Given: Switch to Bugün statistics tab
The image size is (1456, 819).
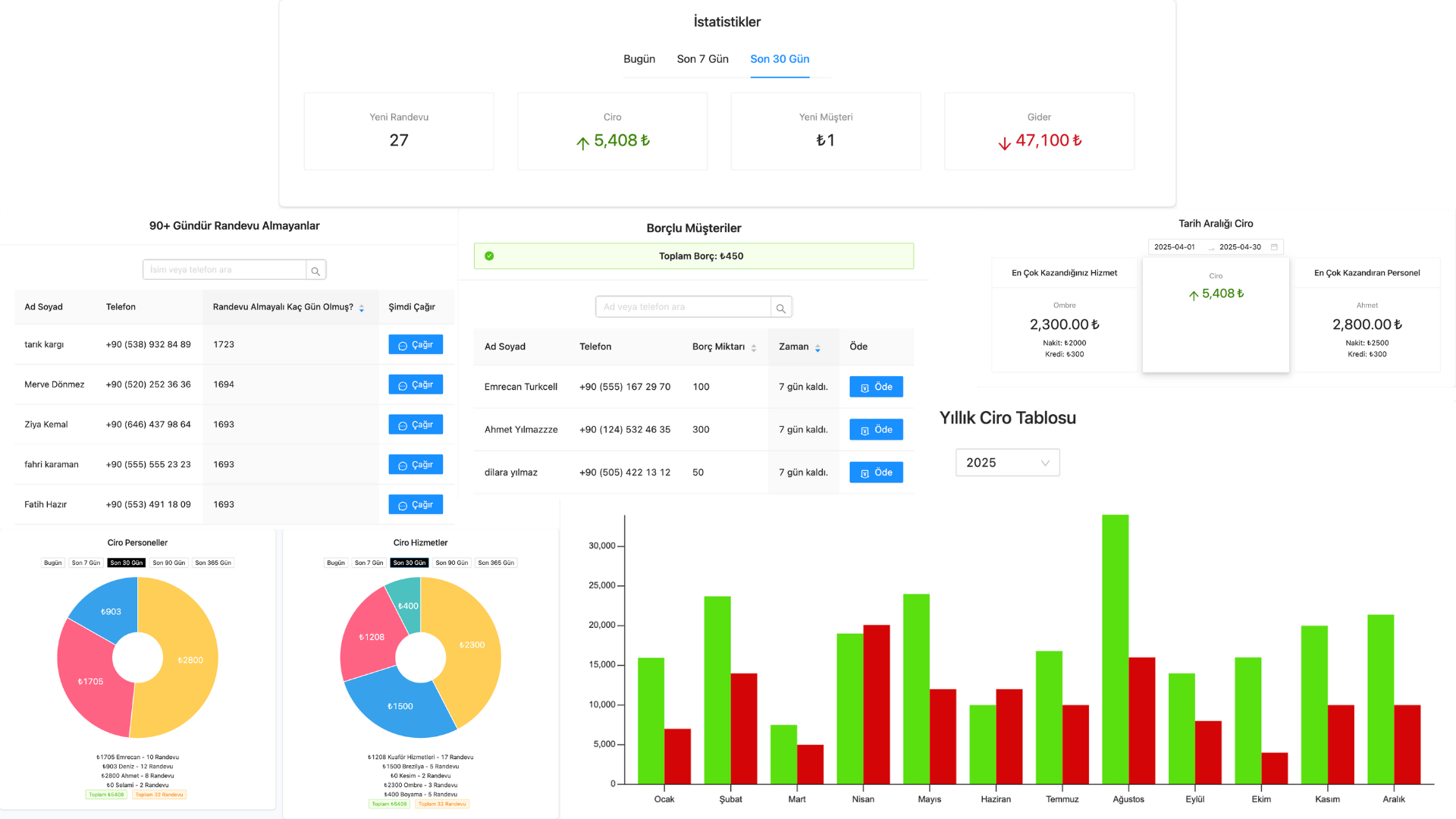Looking at the screenshot, I should pyautogui.click(x=639, y=59).
